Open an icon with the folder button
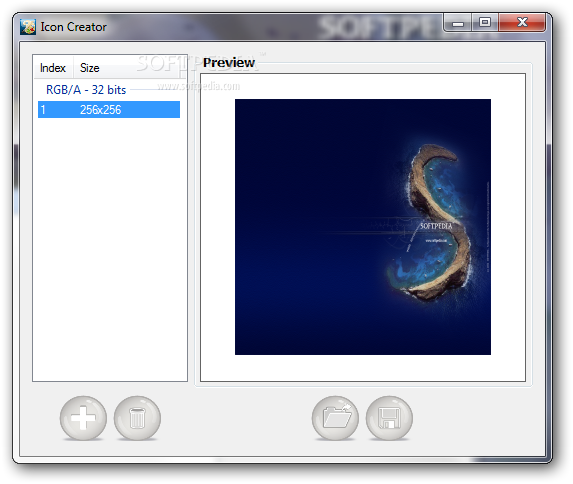This screenshot has width=573, height=484. [335, 418]
